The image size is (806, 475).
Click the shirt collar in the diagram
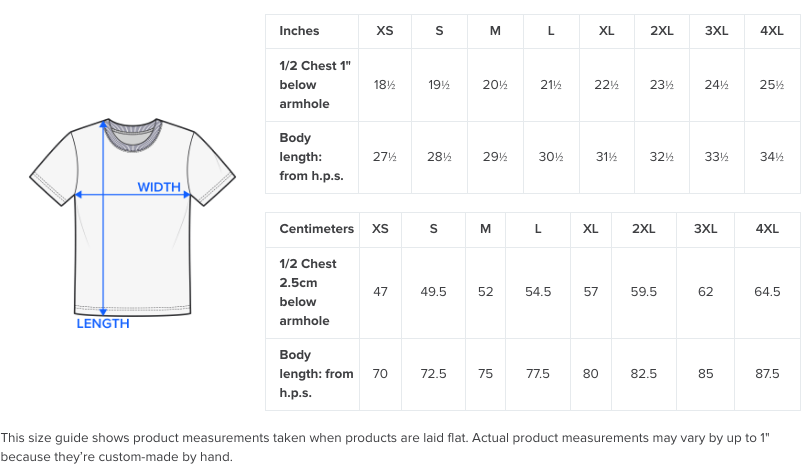(133, 135)
